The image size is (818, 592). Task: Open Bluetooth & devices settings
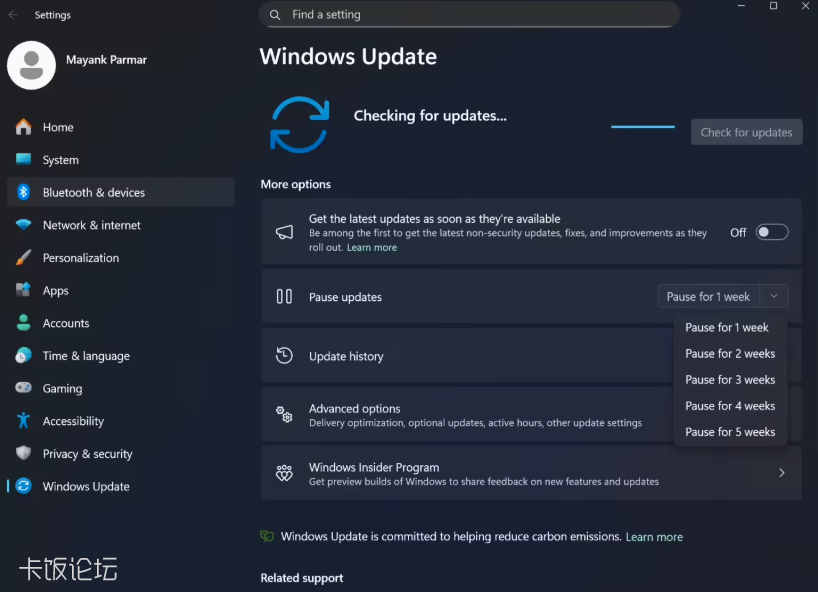(121, 192)
